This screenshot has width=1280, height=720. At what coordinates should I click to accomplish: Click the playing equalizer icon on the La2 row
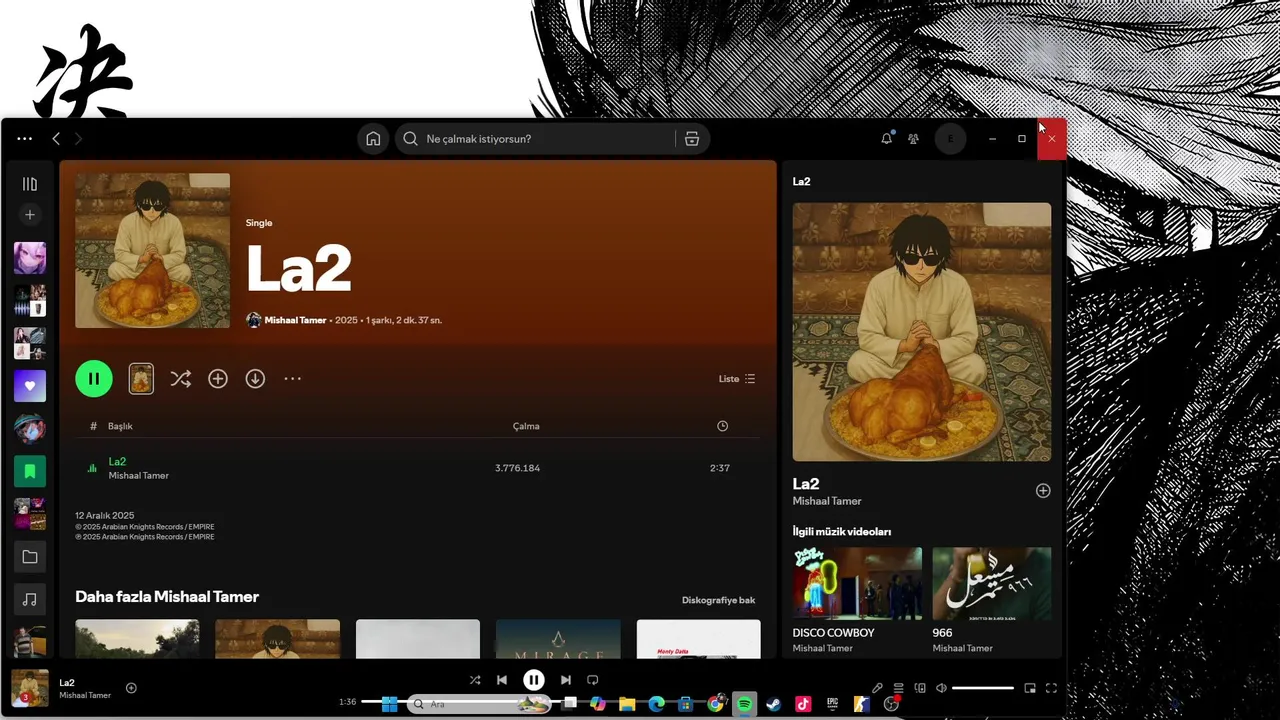coord(93,468)
